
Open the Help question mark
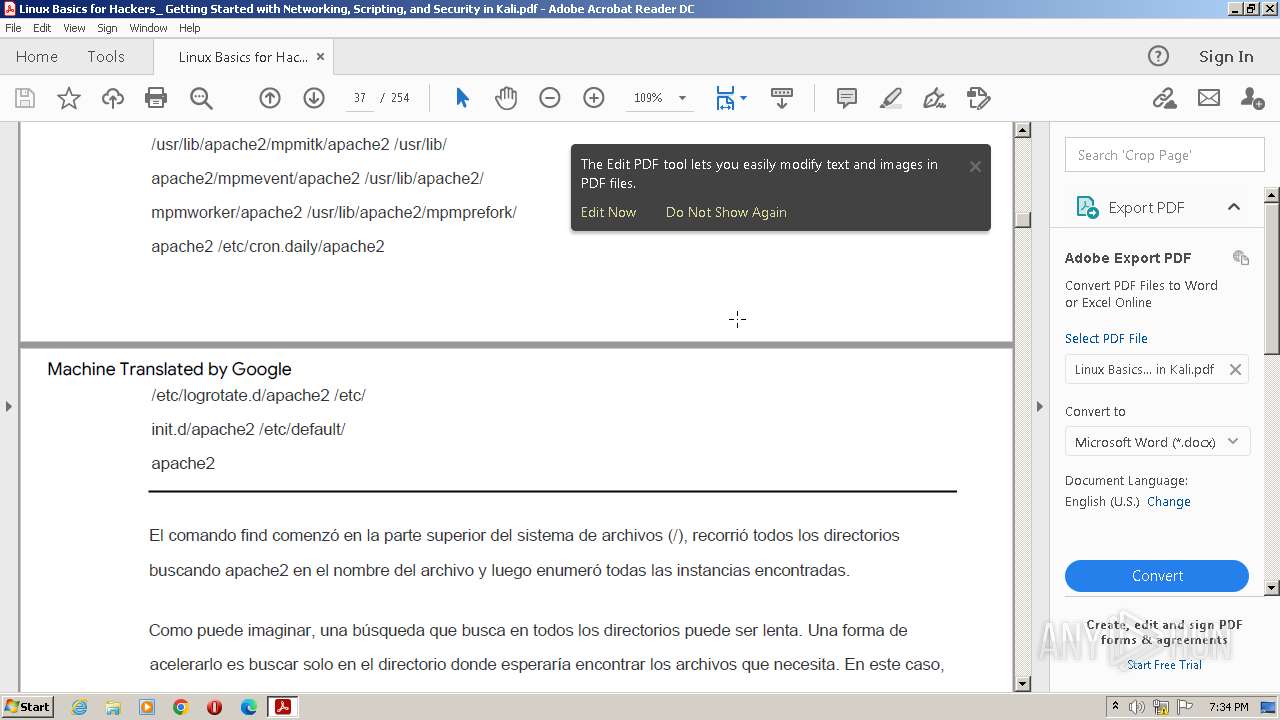click(x=1158, y=56)
